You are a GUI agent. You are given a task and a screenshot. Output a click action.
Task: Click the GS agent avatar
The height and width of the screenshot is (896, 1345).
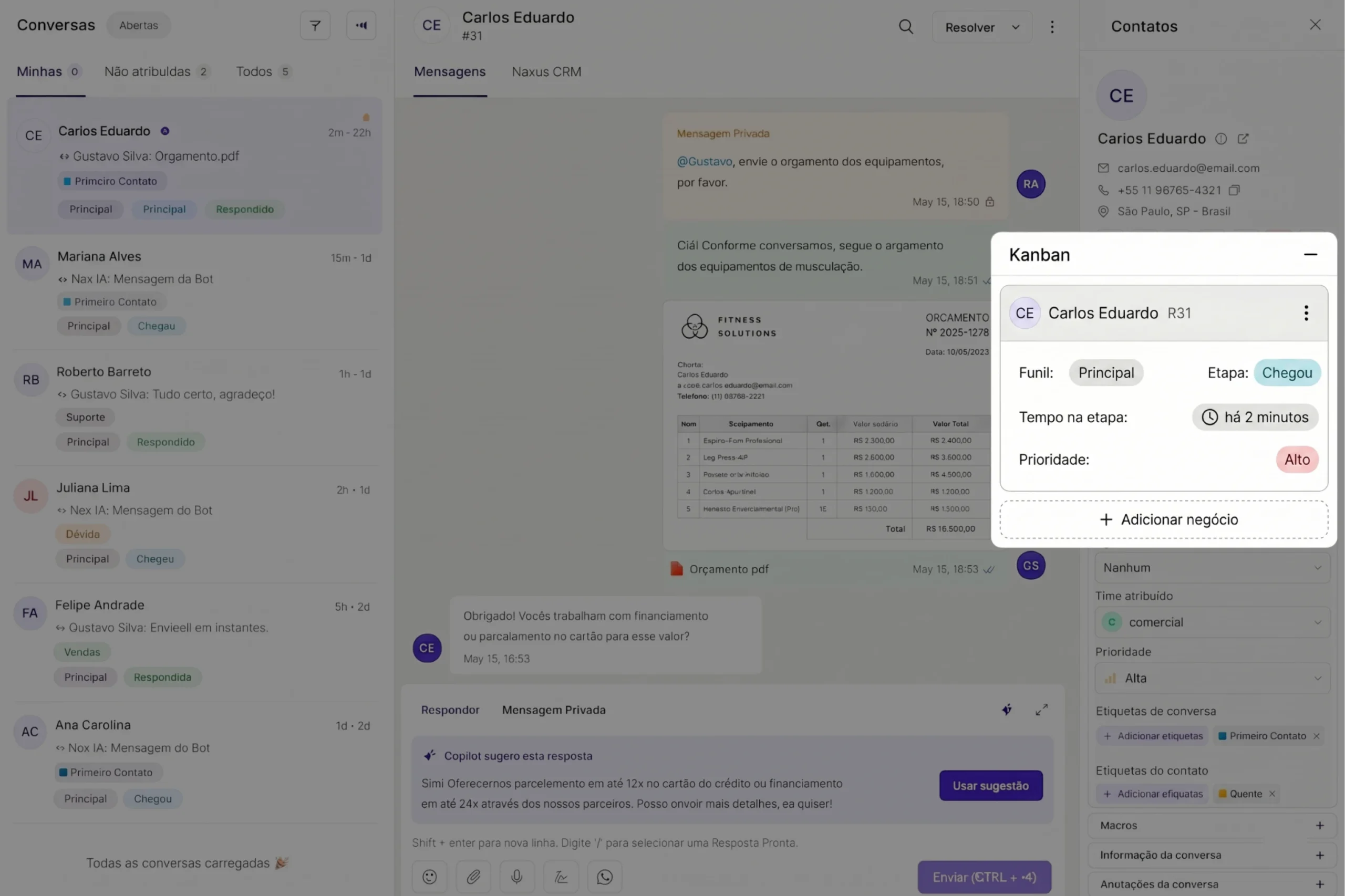tap(1031, 566)
